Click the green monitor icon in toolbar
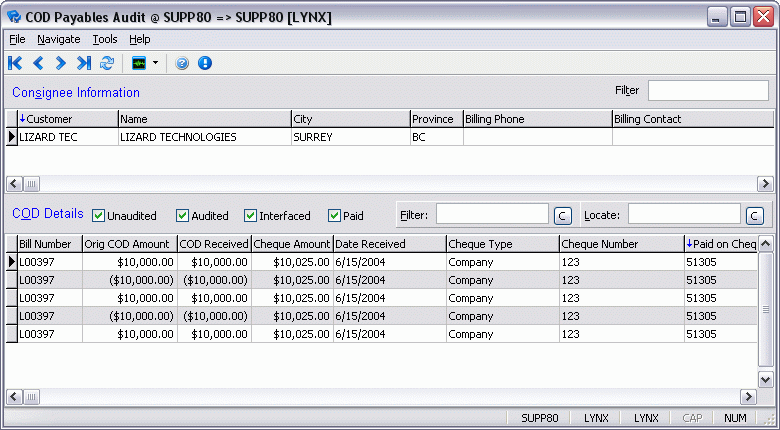The height and width of the screenshot is (430, 780). 139,63
